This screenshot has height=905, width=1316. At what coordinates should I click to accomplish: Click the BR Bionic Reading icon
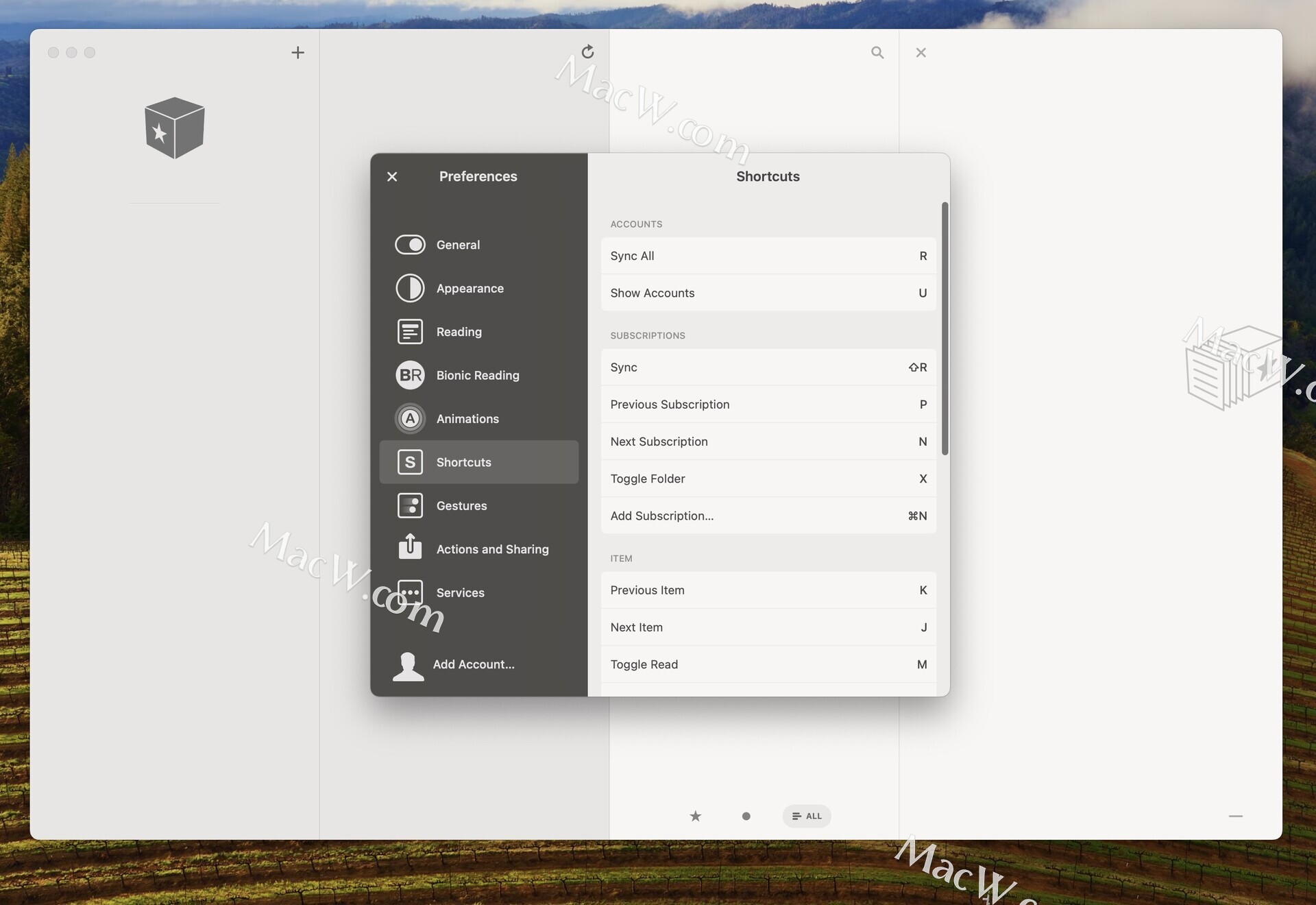[410, 375]
